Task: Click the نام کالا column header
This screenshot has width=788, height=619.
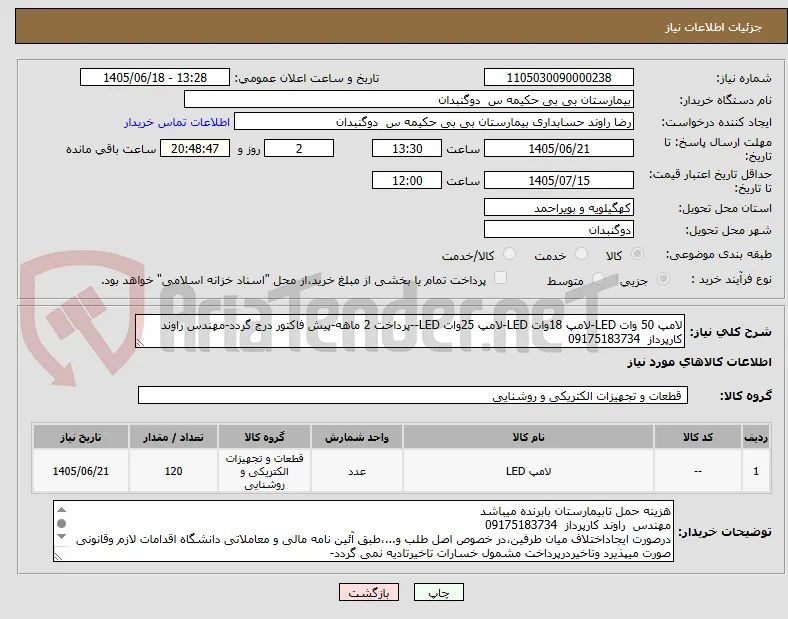Action: click(528, 437)
